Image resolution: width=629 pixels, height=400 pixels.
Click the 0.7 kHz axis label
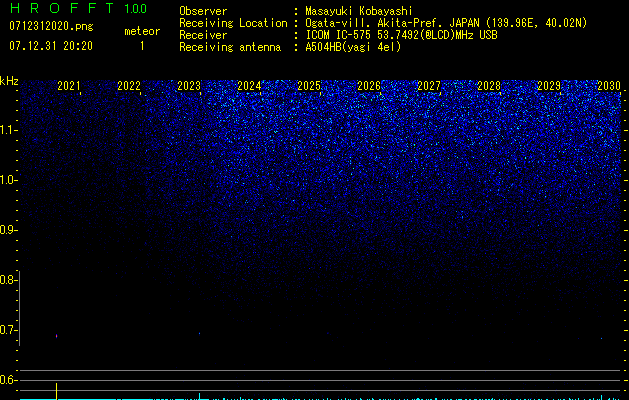tap(8, 330)
